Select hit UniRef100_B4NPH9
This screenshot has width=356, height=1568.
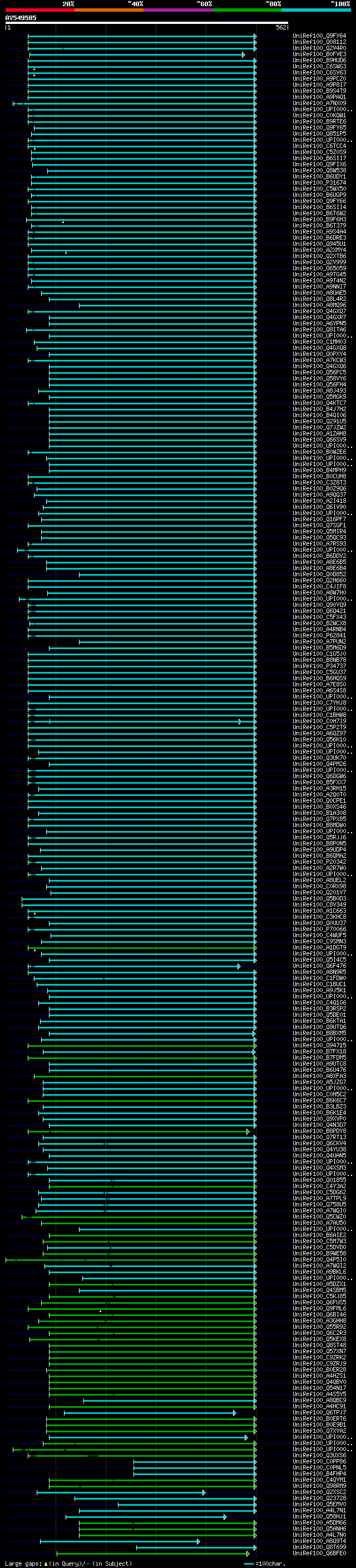point(319,471)
